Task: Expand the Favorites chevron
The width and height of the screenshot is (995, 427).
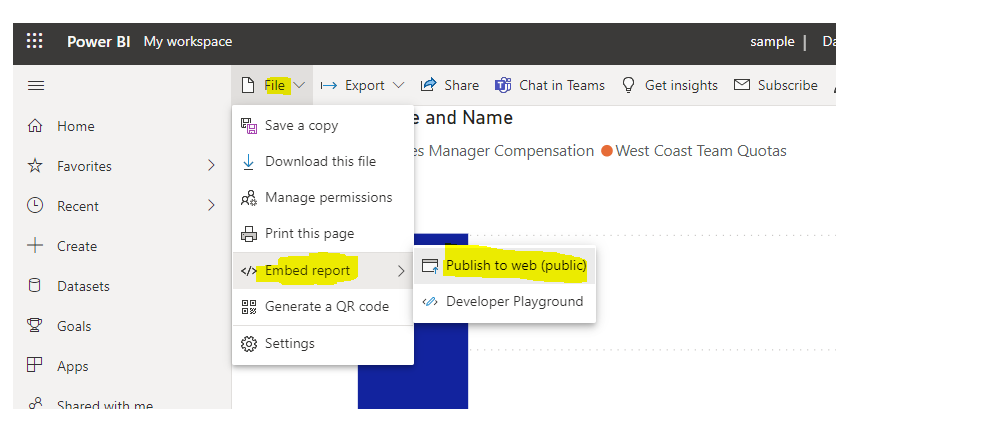Action: (x=211, y=166)
